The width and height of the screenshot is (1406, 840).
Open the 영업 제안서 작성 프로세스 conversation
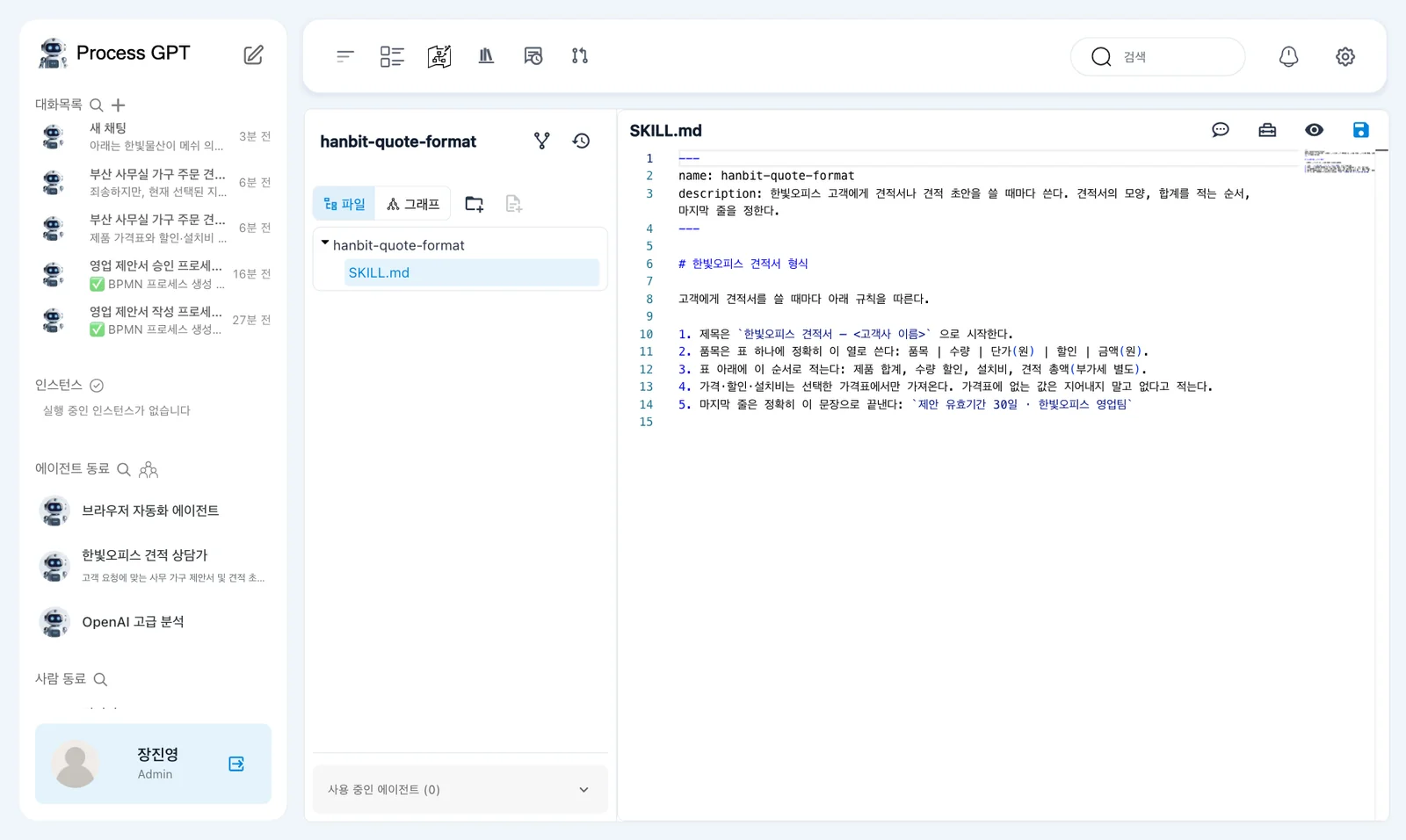coord(153,320)
